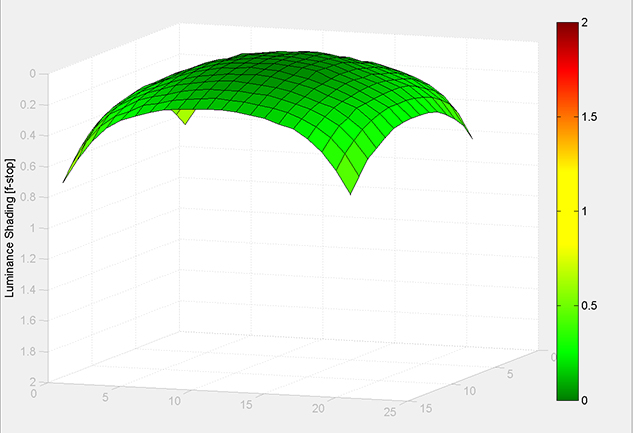Click the 0 label beside the colorbar's green end
This screenshot has width=633, height=433.
[585, 400]
